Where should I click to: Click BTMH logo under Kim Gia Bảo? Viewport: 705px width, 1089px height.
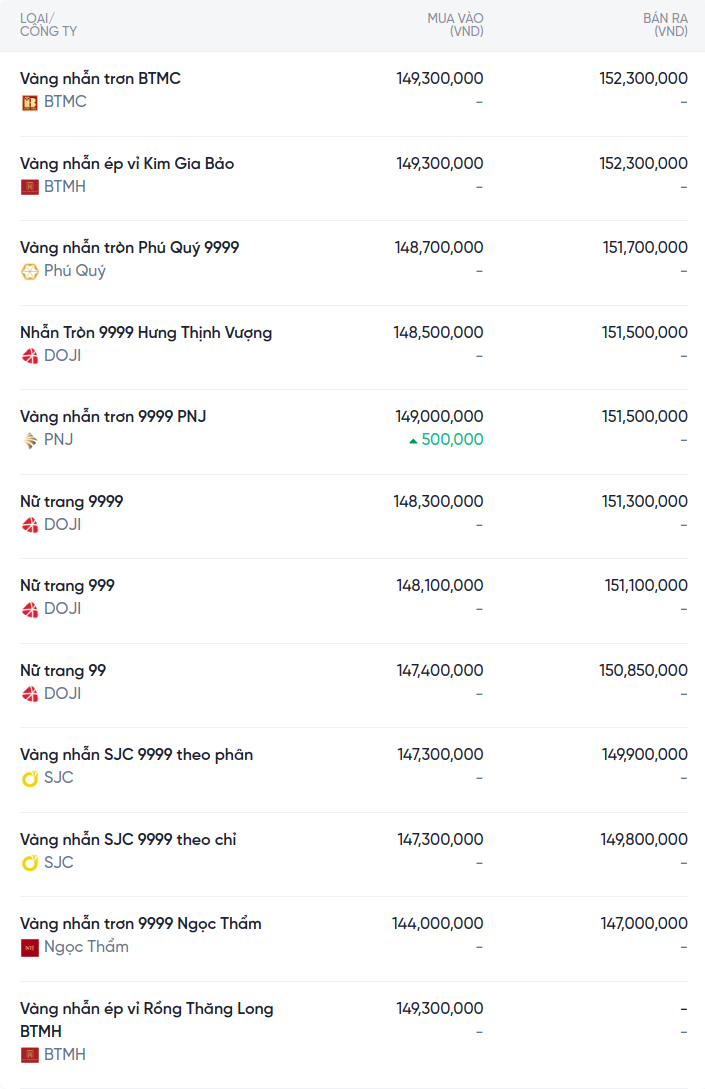pos(30,187)
